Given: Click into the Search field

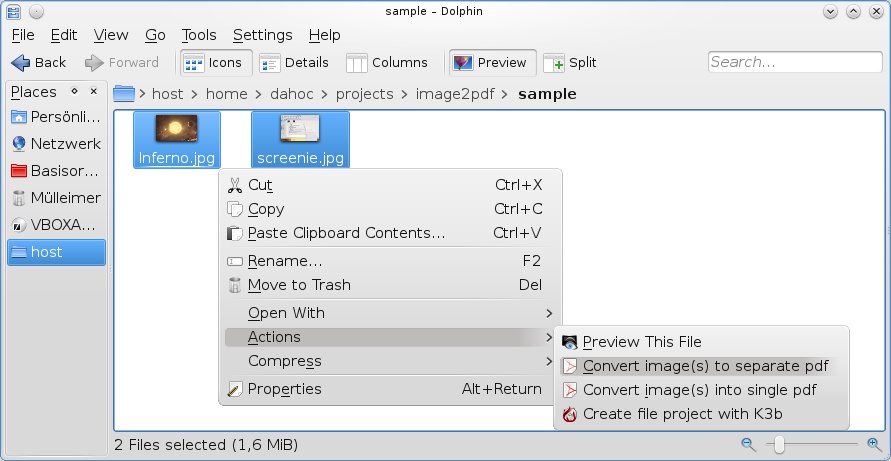Looking at the screenshot, I should pyautogui.click(x=795, y=62).
